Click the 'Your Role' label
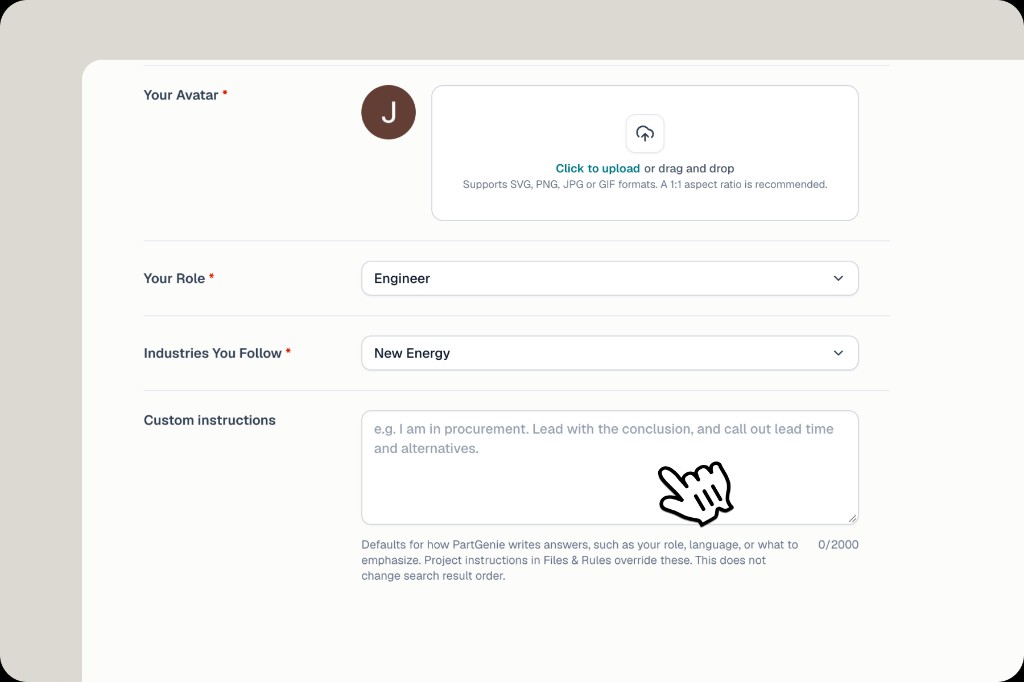 (x=174, y=278)
